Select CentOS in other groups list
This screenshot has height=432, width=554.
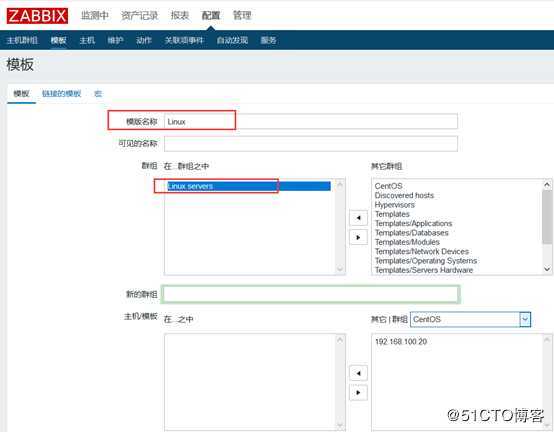(388, 186)
